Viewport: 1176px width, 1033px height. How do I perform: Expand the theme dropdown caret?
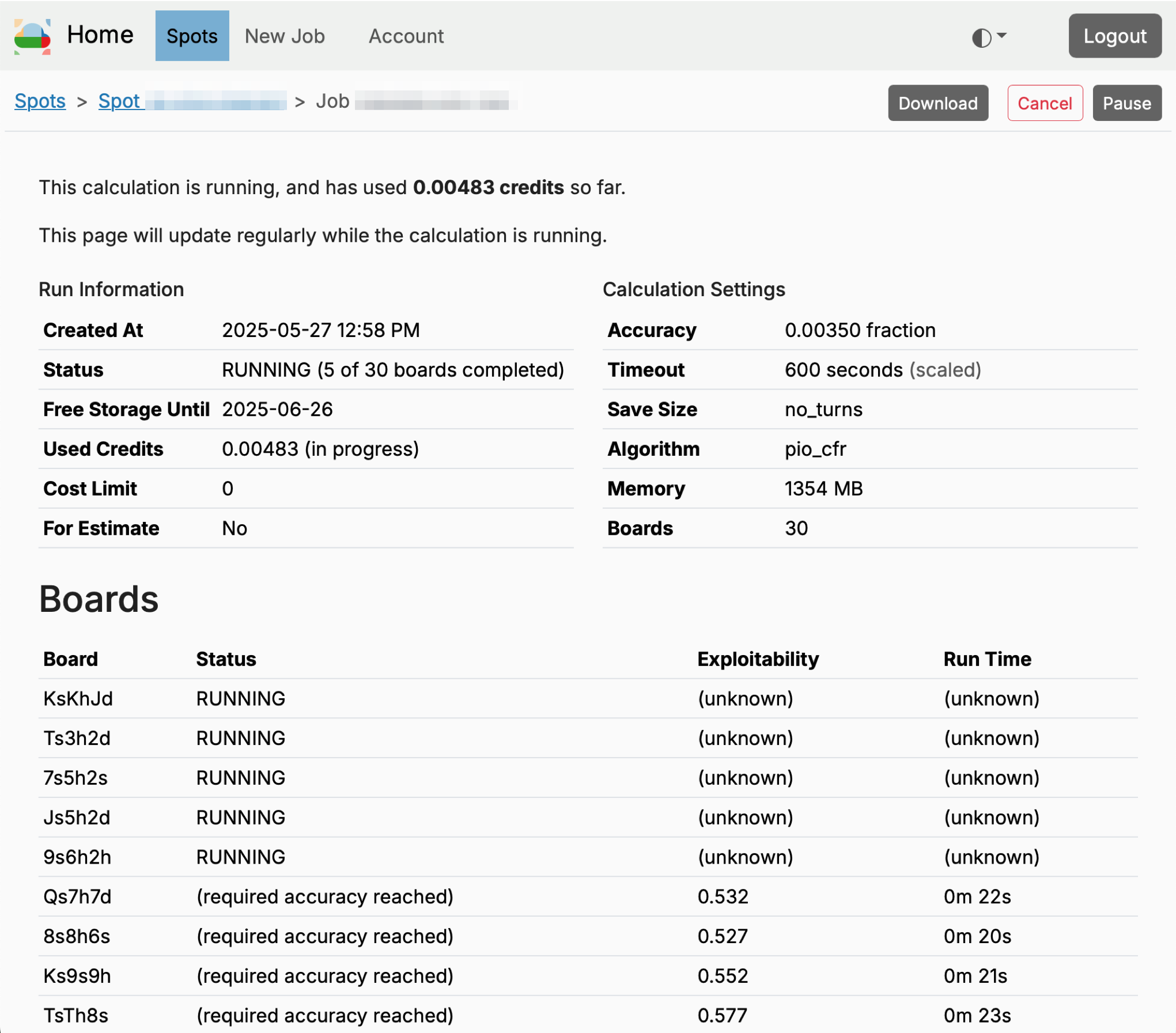coord(1002,36)
